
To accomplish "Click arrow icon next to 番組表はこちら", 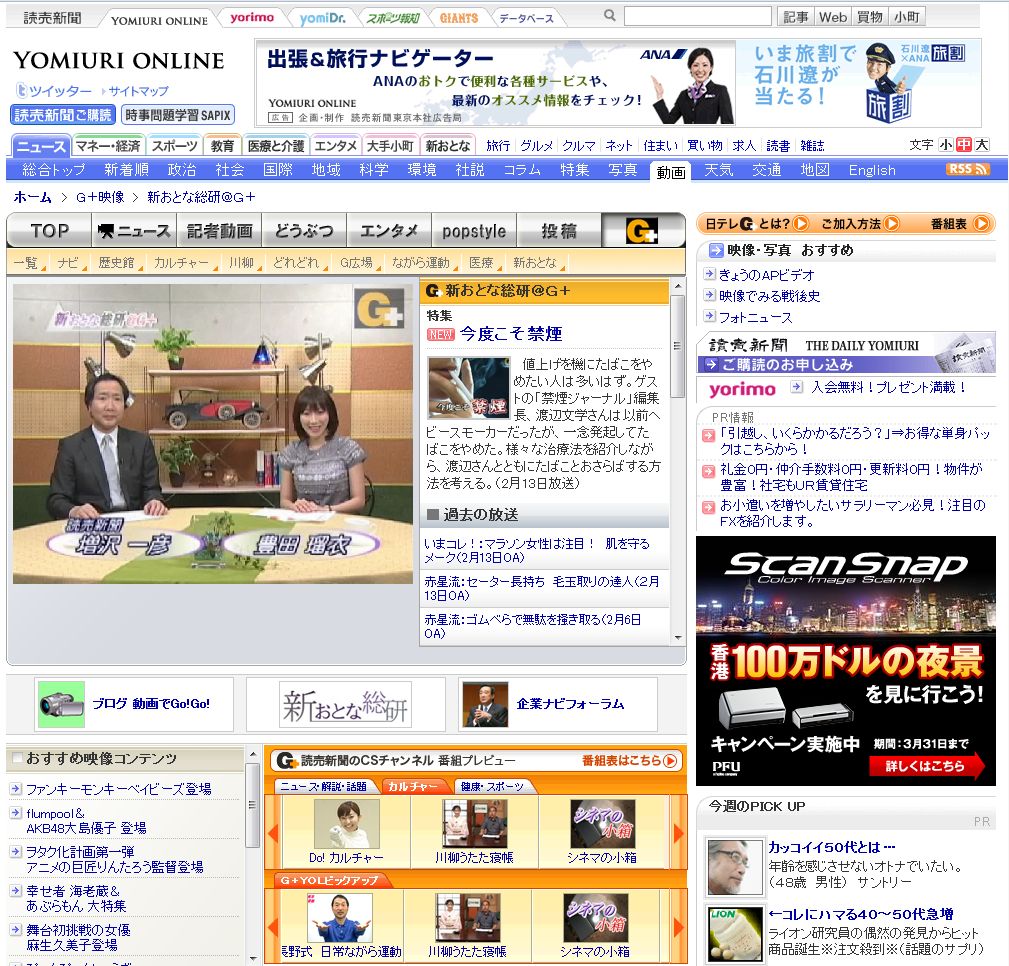I will [670, 761].
